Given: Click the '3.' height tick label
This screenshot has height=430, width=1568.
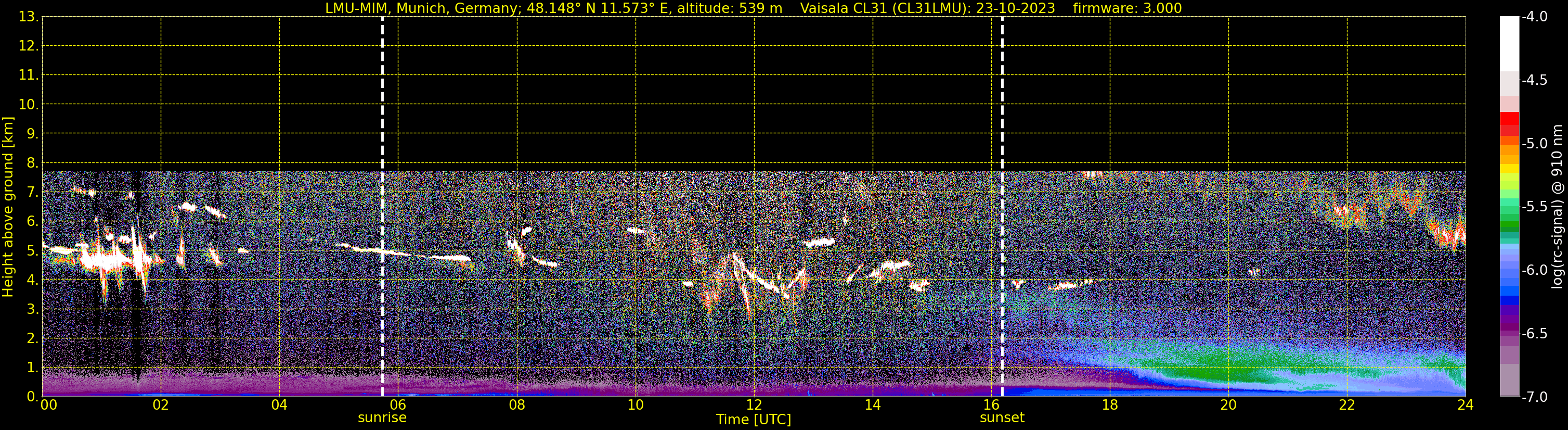Looking at the screenshot, I should (32, 309).
